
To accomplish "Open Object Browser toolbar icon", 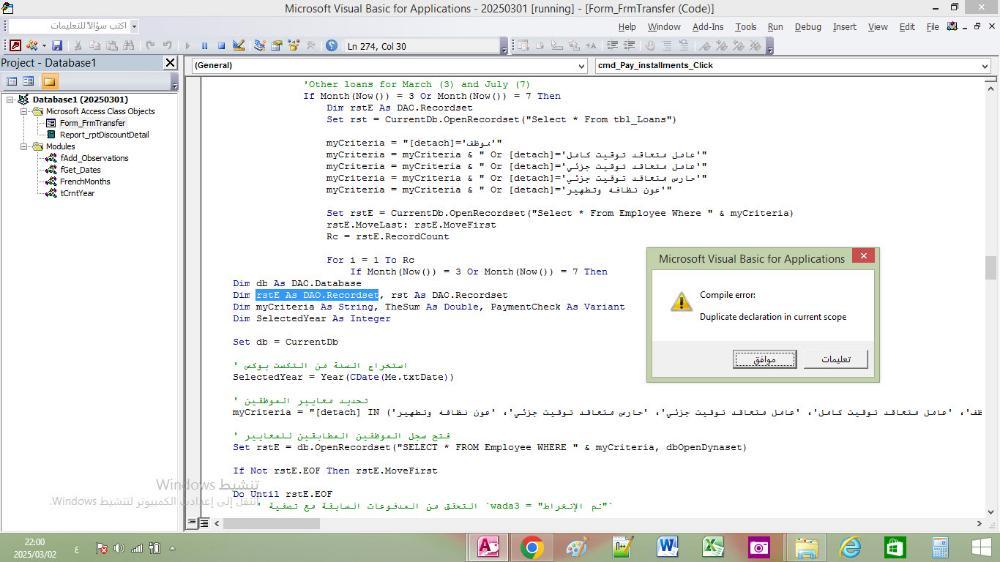I will [294, 46].
